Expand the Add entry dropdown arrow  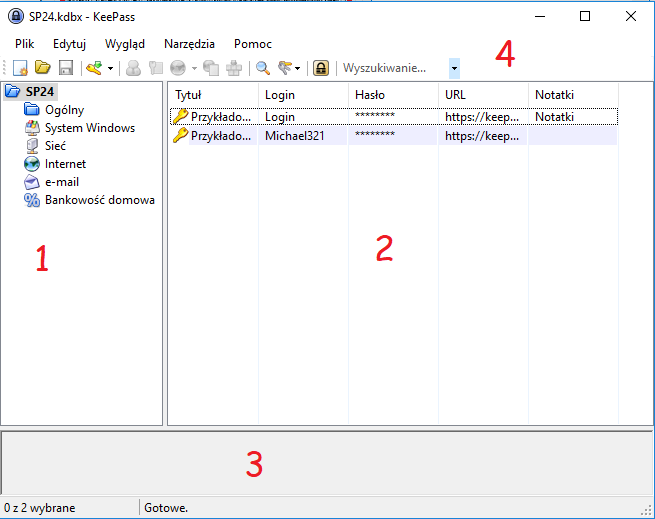109,68
